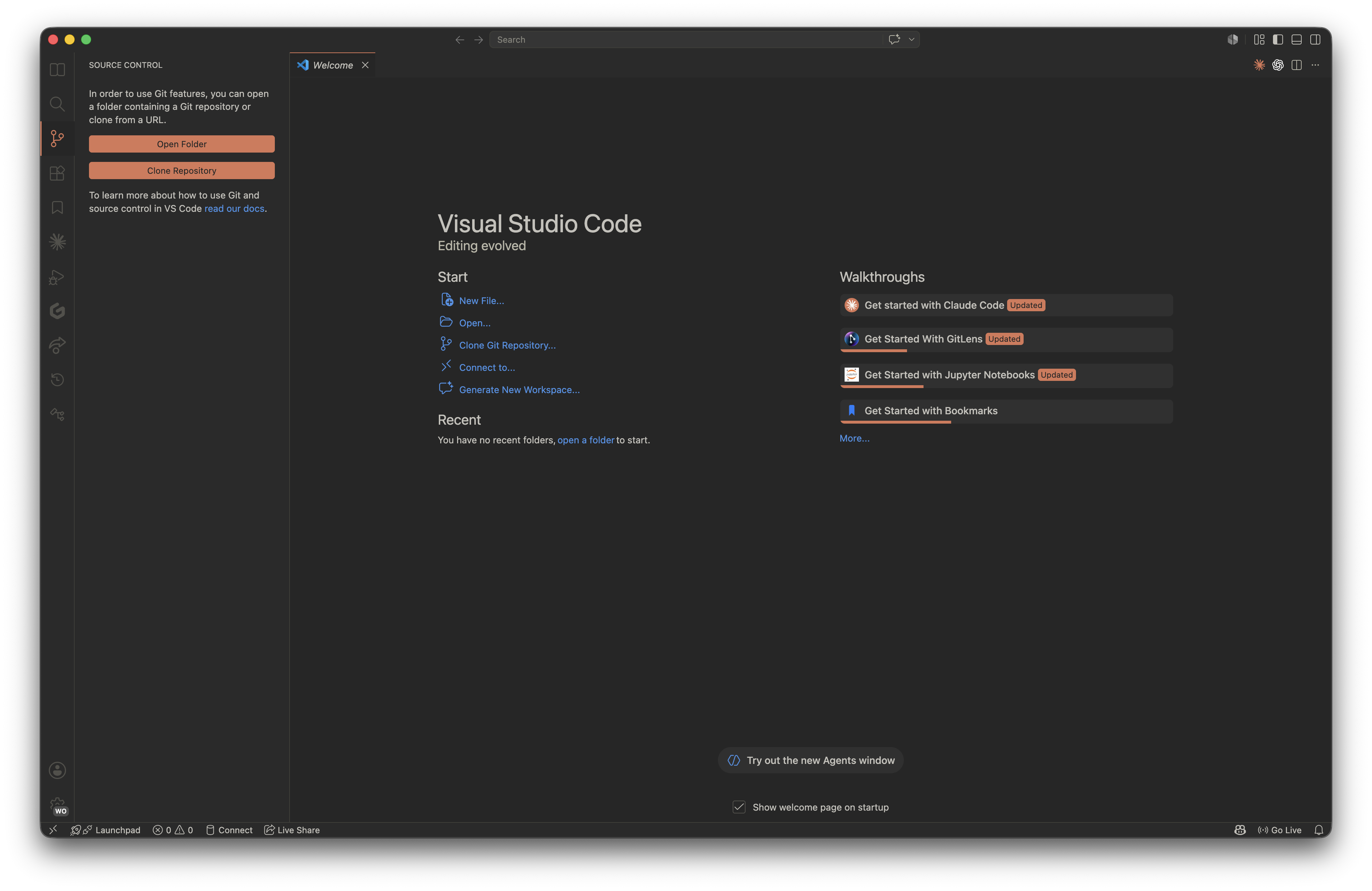This screenshot has height=891, width=1372.
Task: Start Go Live server from the status bar
Action: (1280, 830)
